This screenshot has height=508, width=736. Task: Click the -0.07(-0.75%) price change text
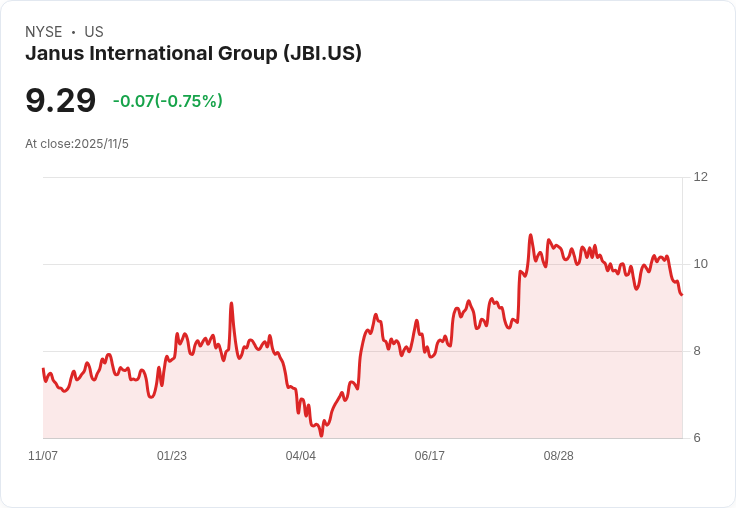point(168,101)
